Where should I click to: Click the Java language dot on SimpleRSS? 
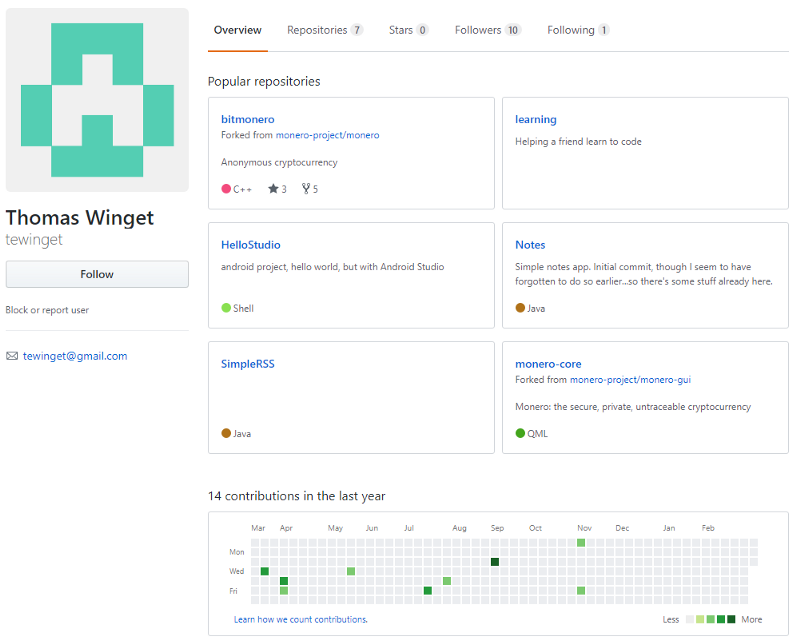(226, 433)
